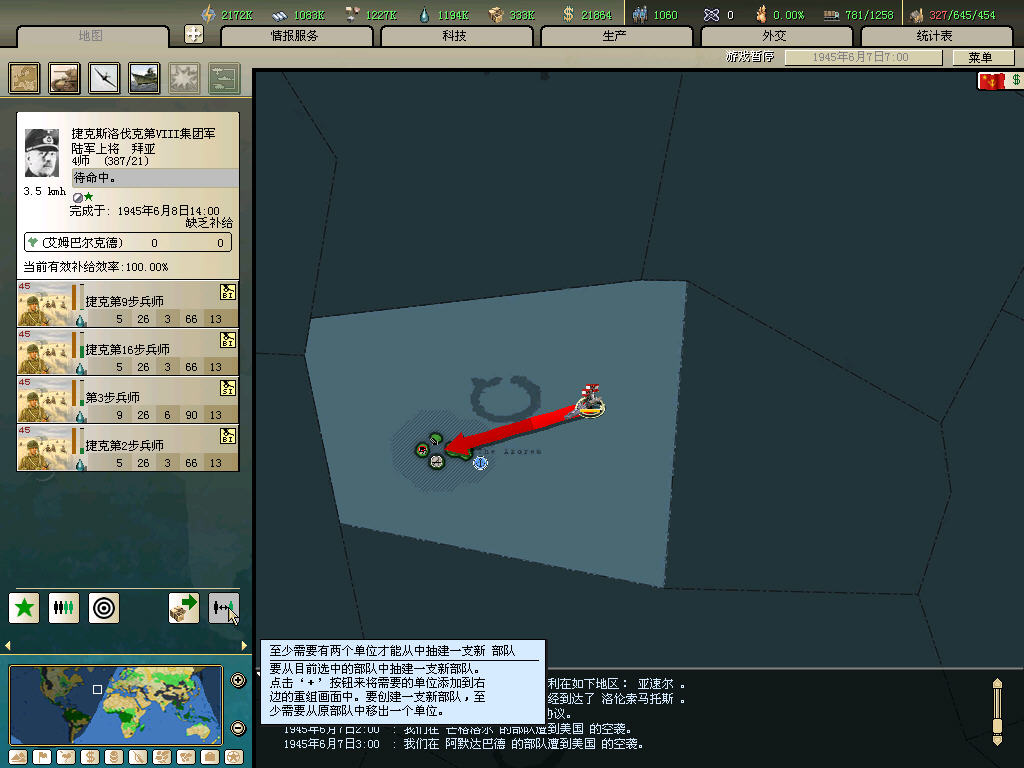Image resolution: width=1024 pixels, height=768 pixels.
Task: Click log entry about 阿默达巴德 air raid
Action: click(464, 744)
